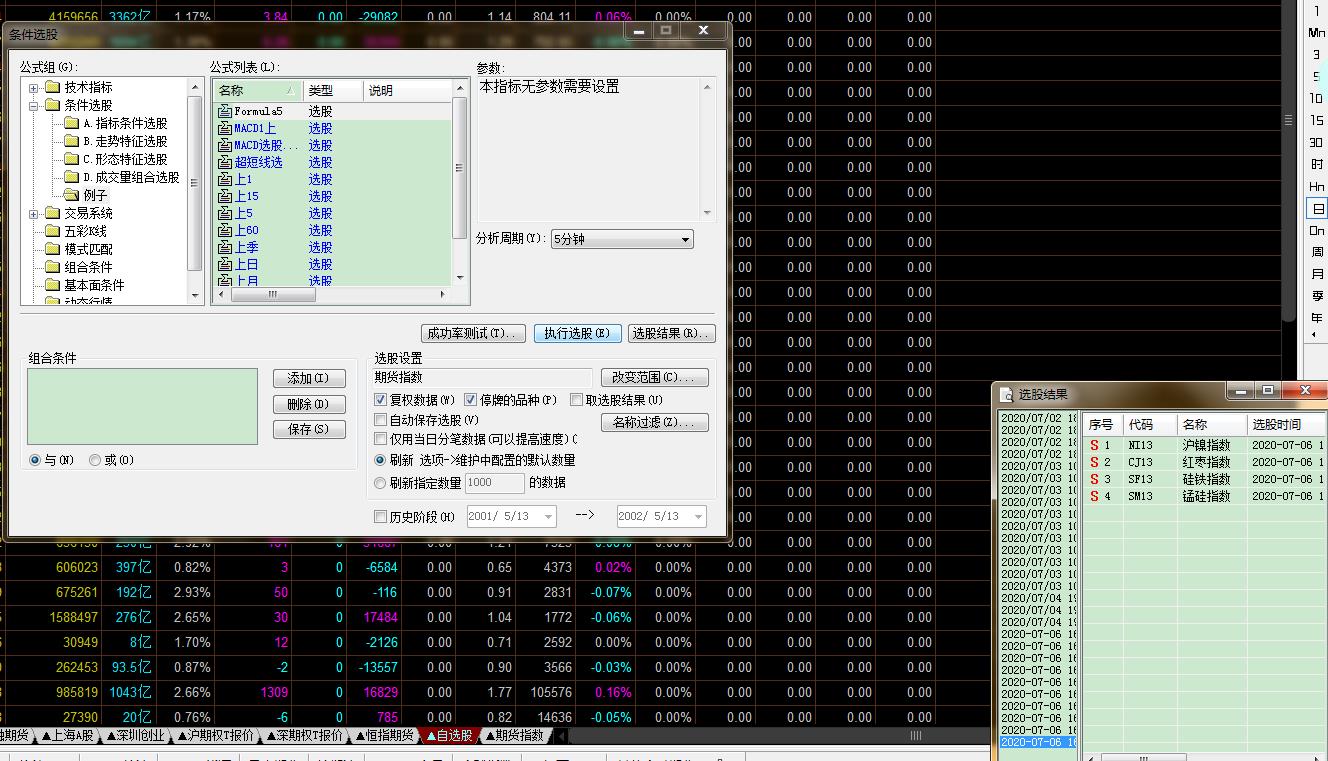1328x761 pixels.
Task: Click the 刷新指定数量 number input field
Action: coord(494,483)
